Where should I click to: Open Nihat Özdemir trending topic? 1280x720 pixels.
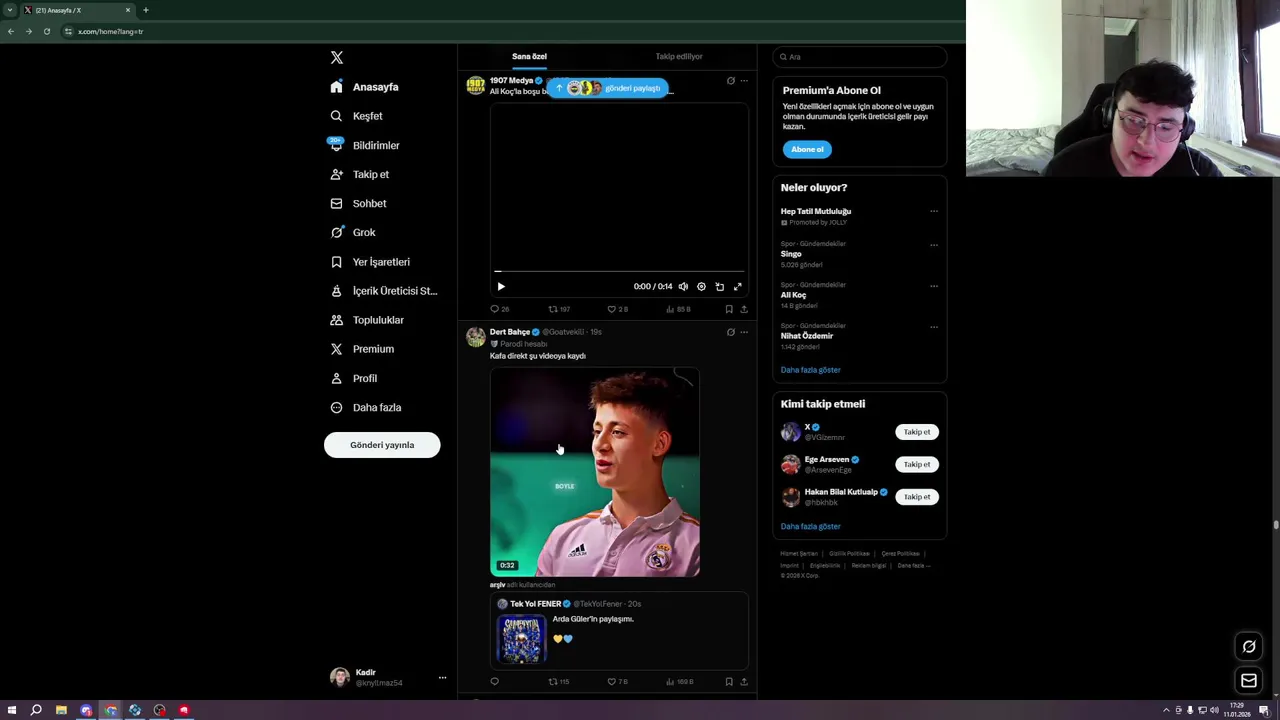coord(807,336)
